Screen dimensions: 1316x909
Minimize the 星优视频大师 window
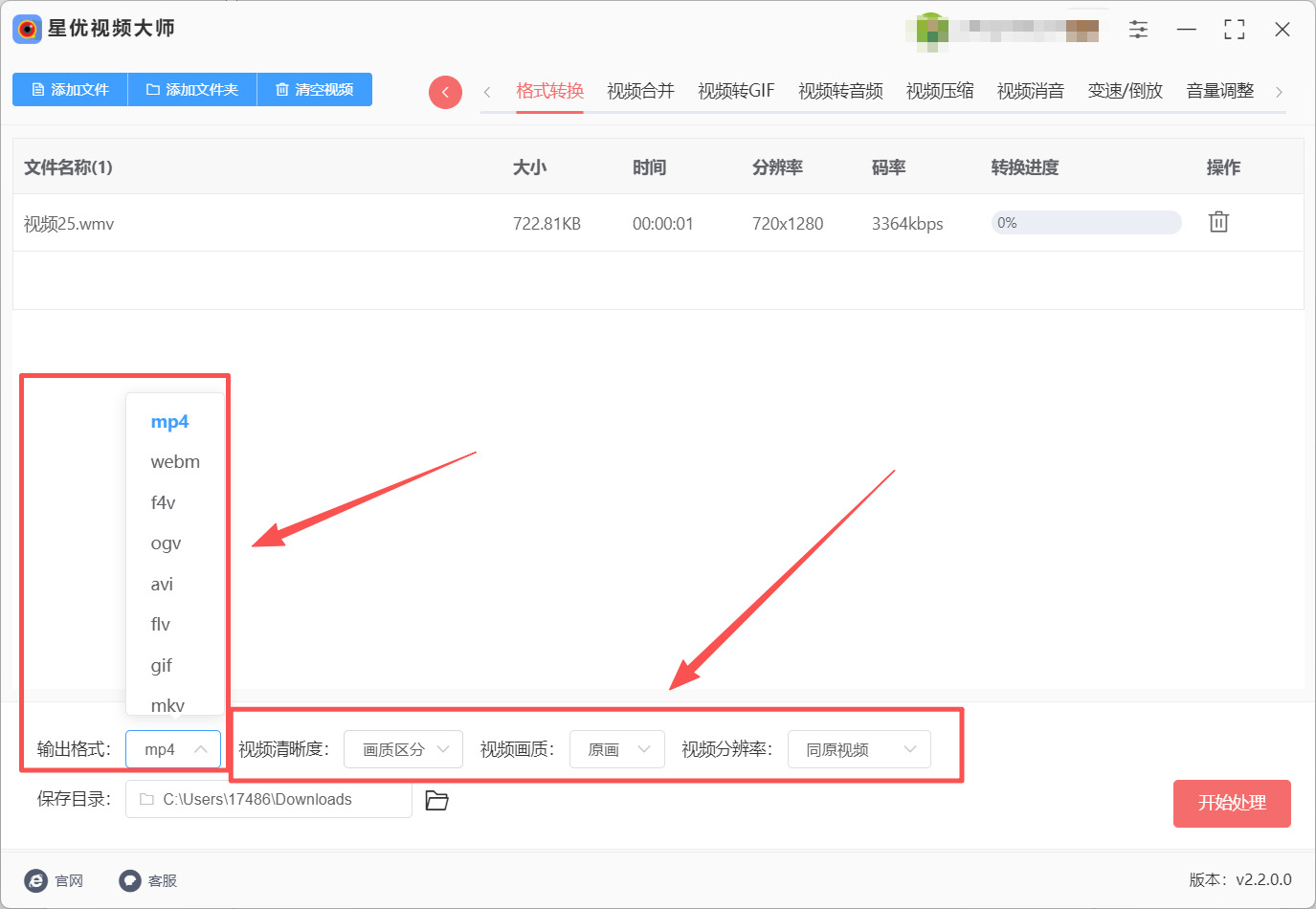(x=1187, y=30)
